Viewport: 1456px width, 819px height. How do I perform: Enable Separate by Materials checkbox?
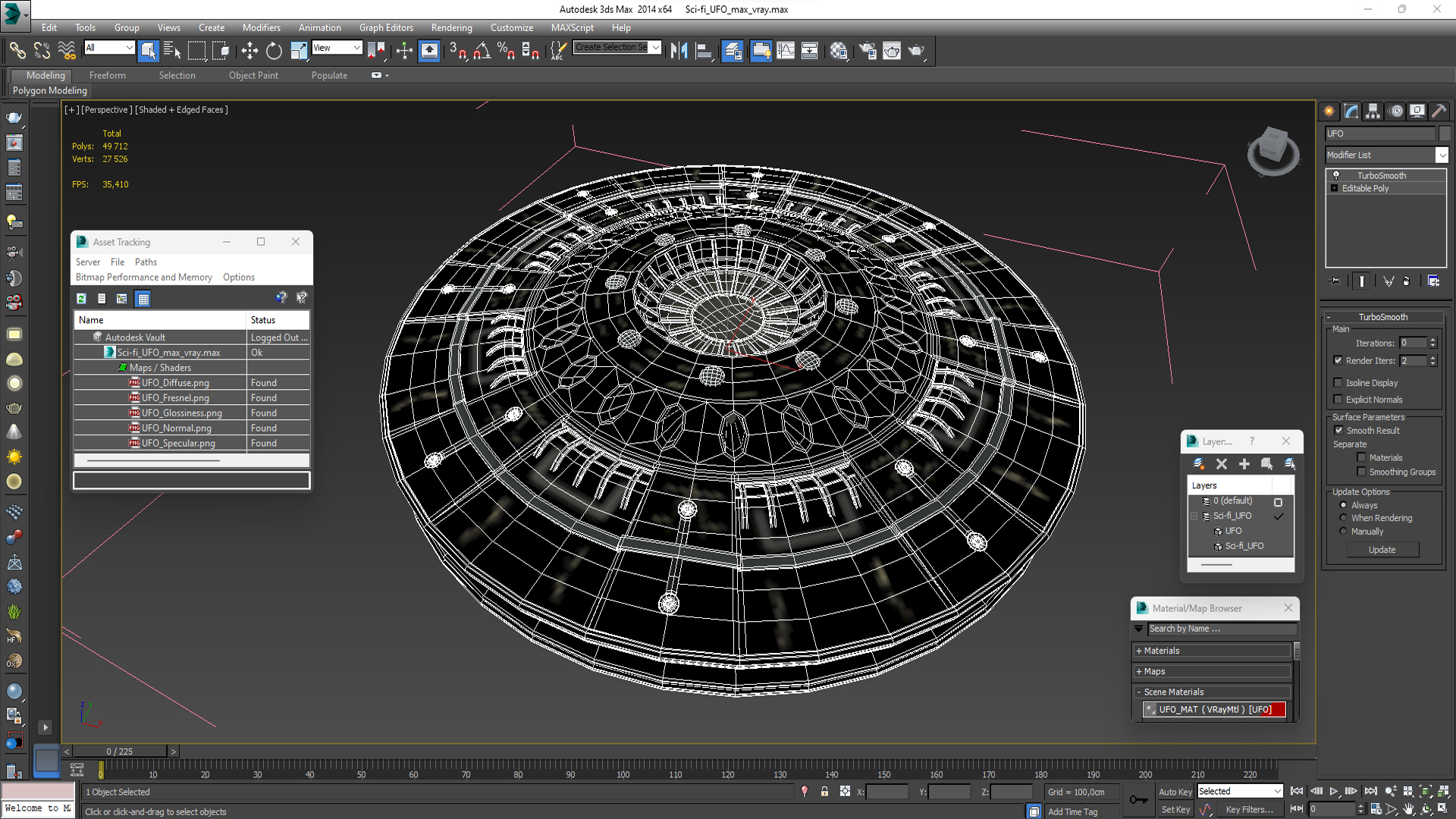click(x=1361, y=457)
